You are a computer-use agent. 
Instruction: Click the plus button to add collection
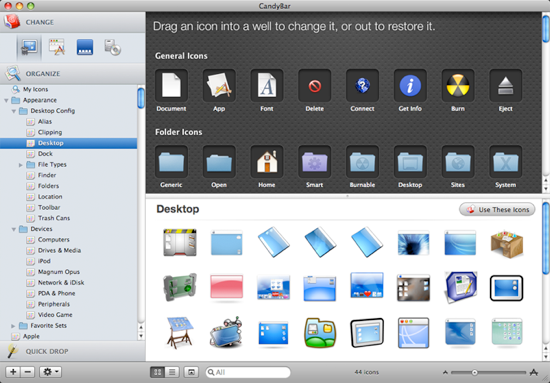click(13, 372)
